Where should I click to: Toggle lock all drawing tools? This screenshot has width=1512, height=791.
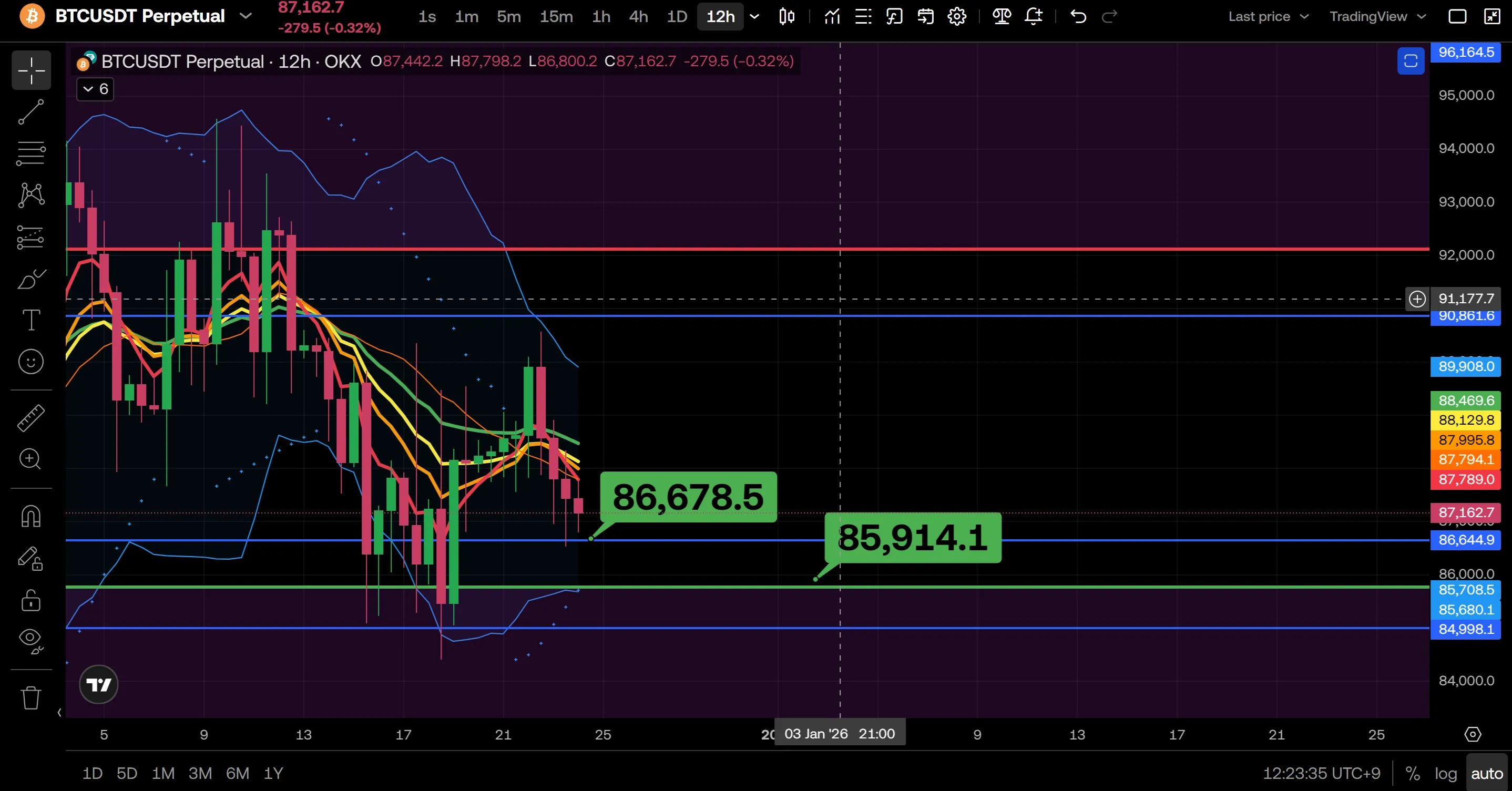30,600
